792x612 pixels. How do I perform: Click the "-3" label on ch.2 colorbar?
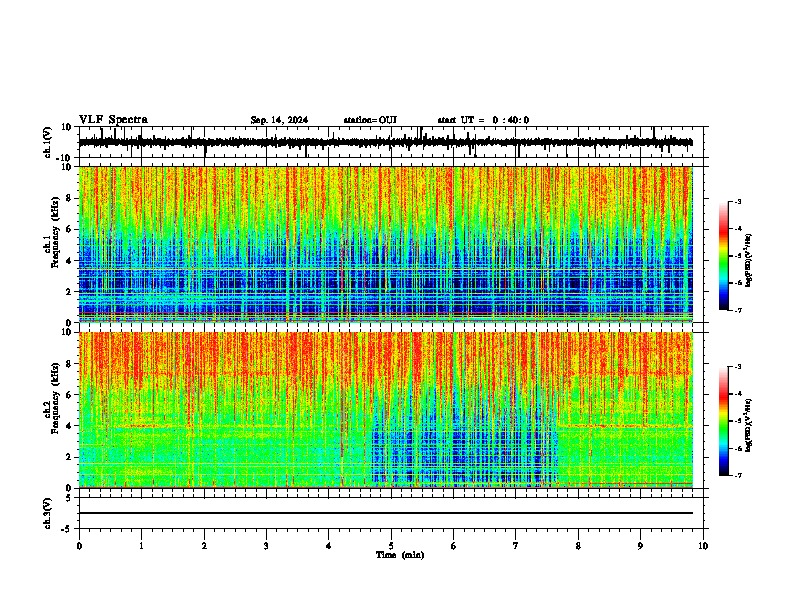coord(737,367)
